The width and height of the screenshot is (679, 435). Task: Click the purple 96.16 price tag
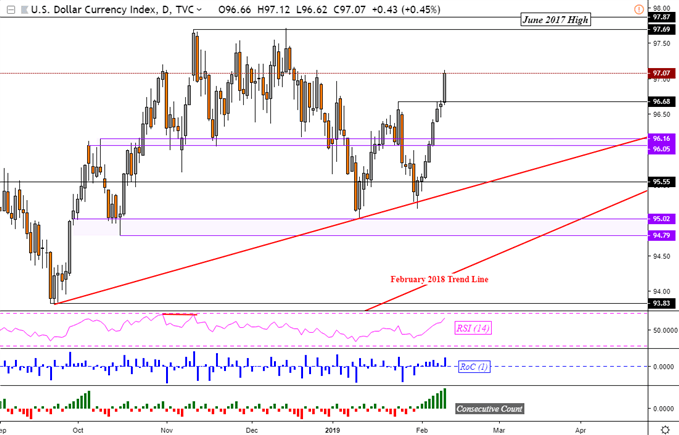click(661, 139)
